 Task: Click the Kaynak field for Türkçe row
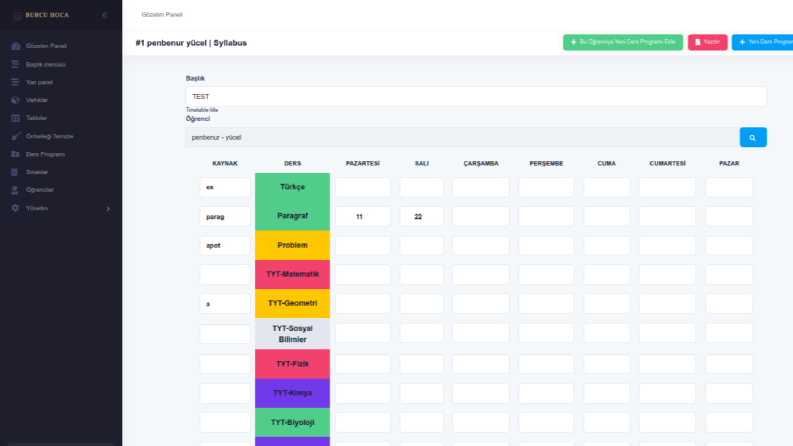tap(225, 187)
